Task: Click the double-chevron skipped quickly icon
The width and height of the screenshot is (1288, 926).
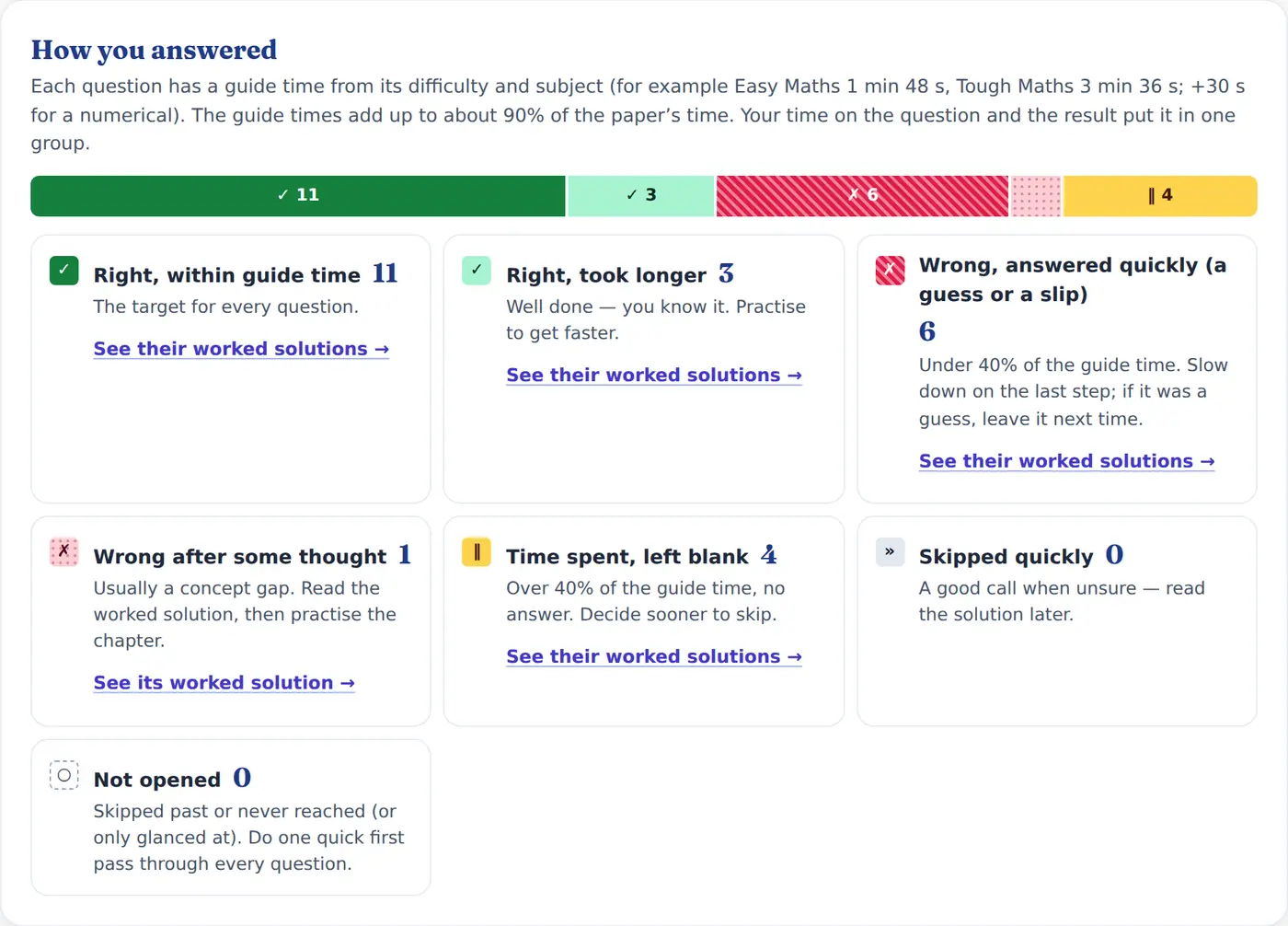Action: click(x=890, y=552)
